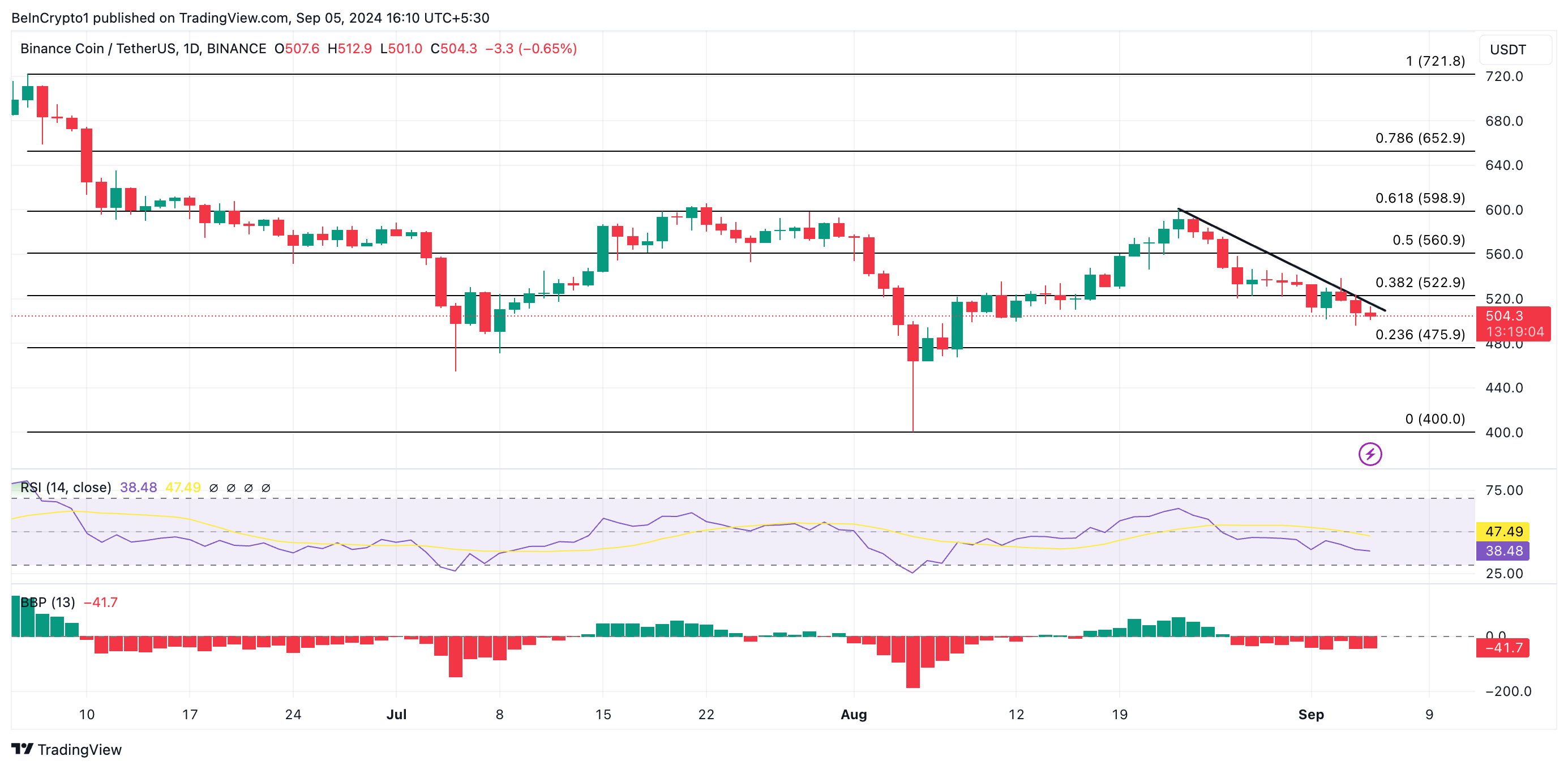The height and width of the screenshot is (769, 1568).
Task: Click the Sep label on time axis
Action: (1310, 714)
